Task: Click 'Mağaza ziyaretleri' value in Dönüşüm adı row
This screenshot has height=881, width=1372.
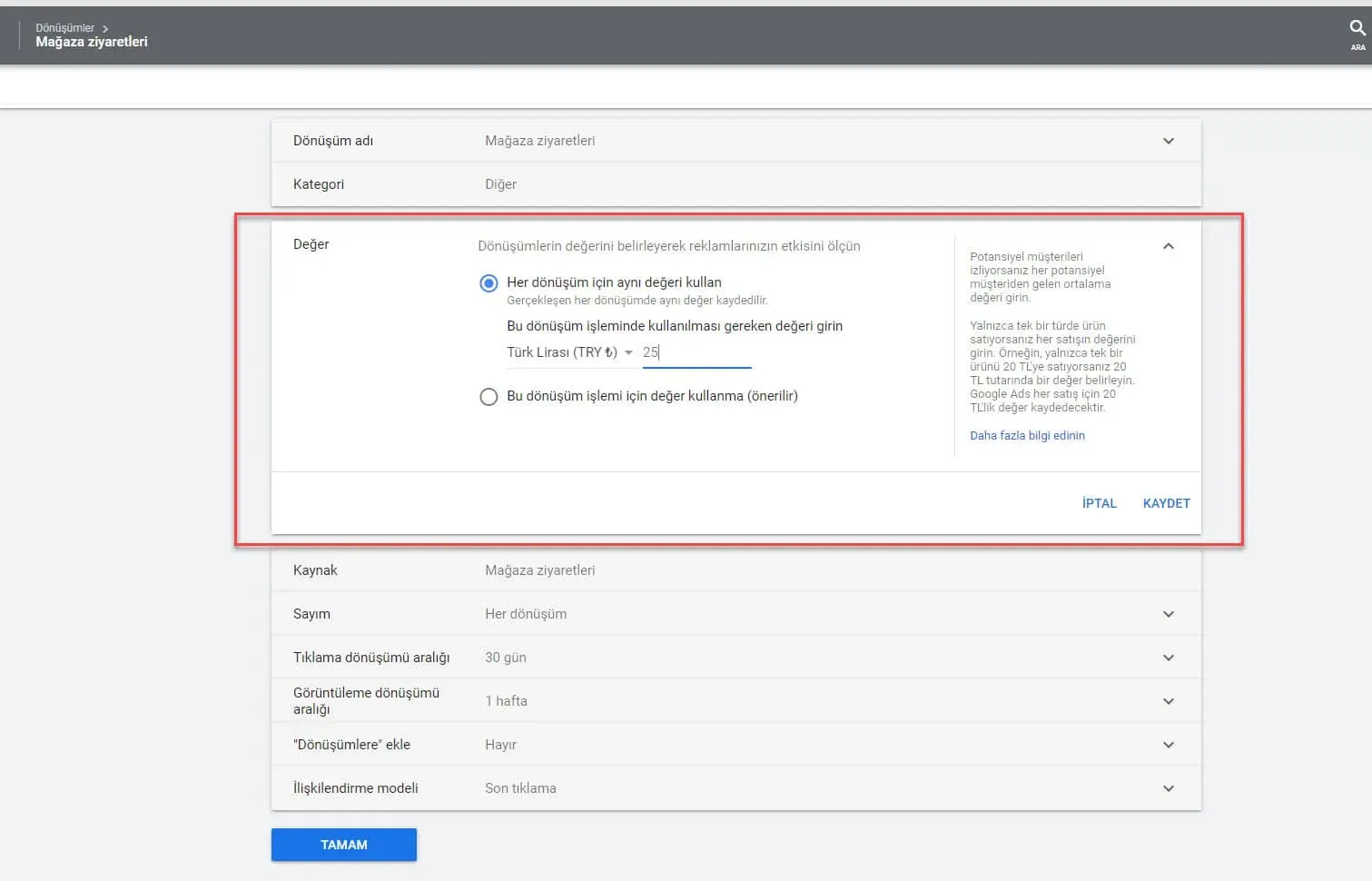Action: (540, 141)
